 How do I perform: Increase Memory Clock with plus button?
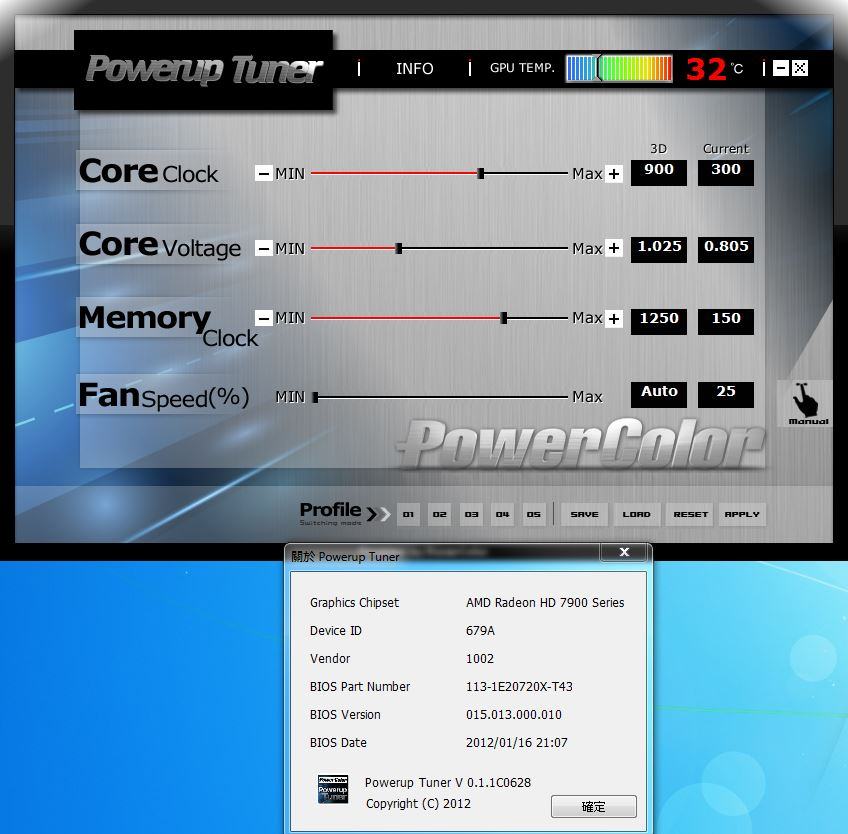click(613, 319)
